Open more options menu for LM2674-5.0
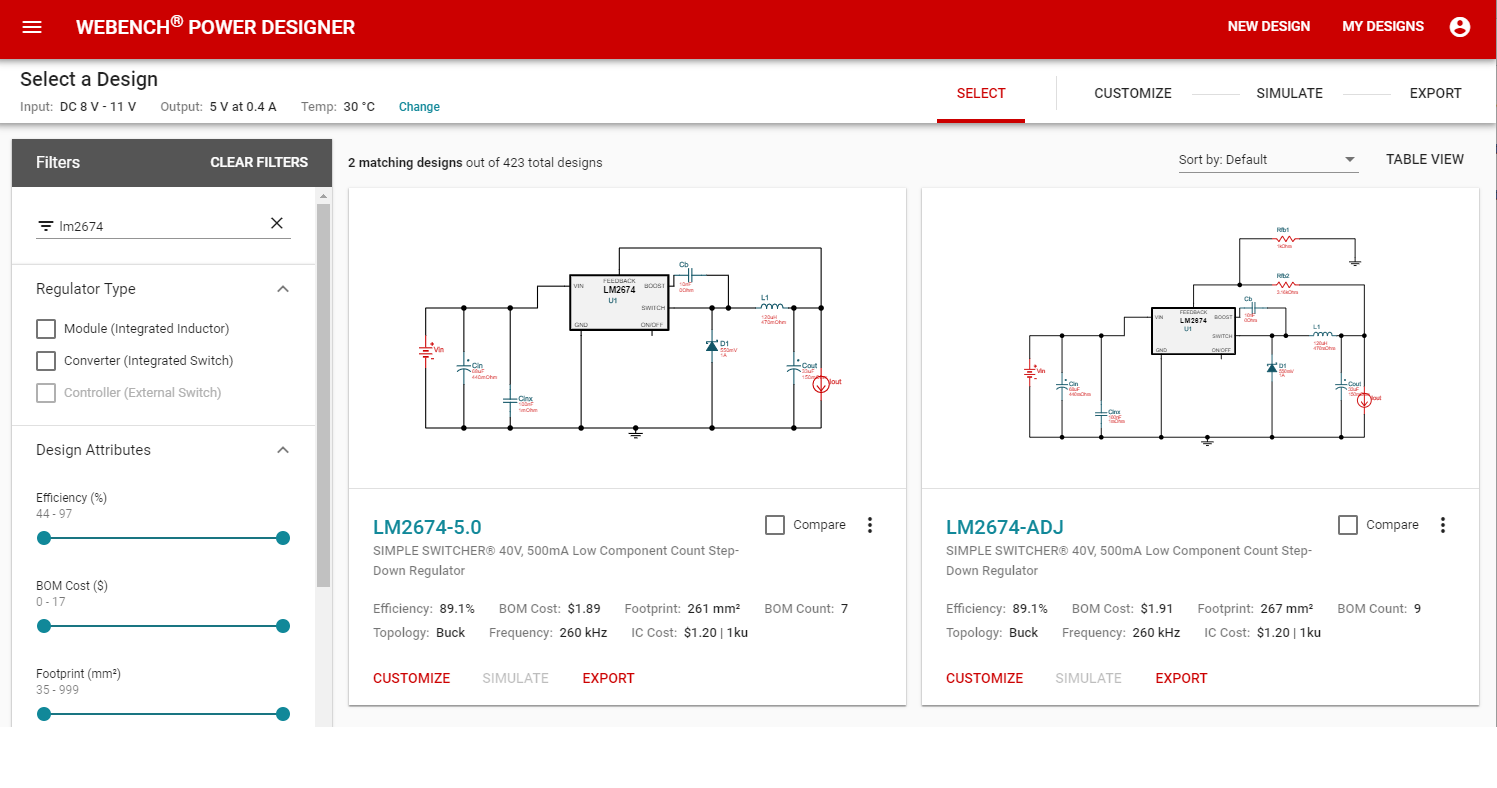Screen dimensions: 1497x788 click(x=869, y=525)
